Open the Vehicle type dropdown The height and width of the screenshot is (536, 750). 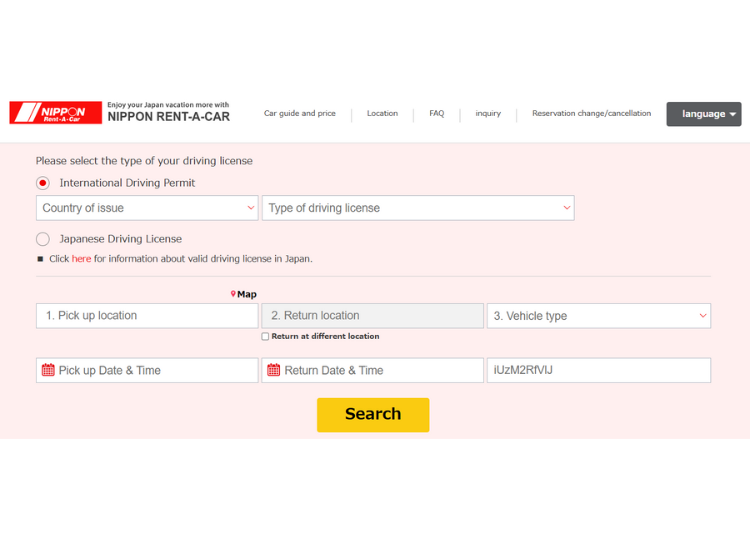coord(598,316)
